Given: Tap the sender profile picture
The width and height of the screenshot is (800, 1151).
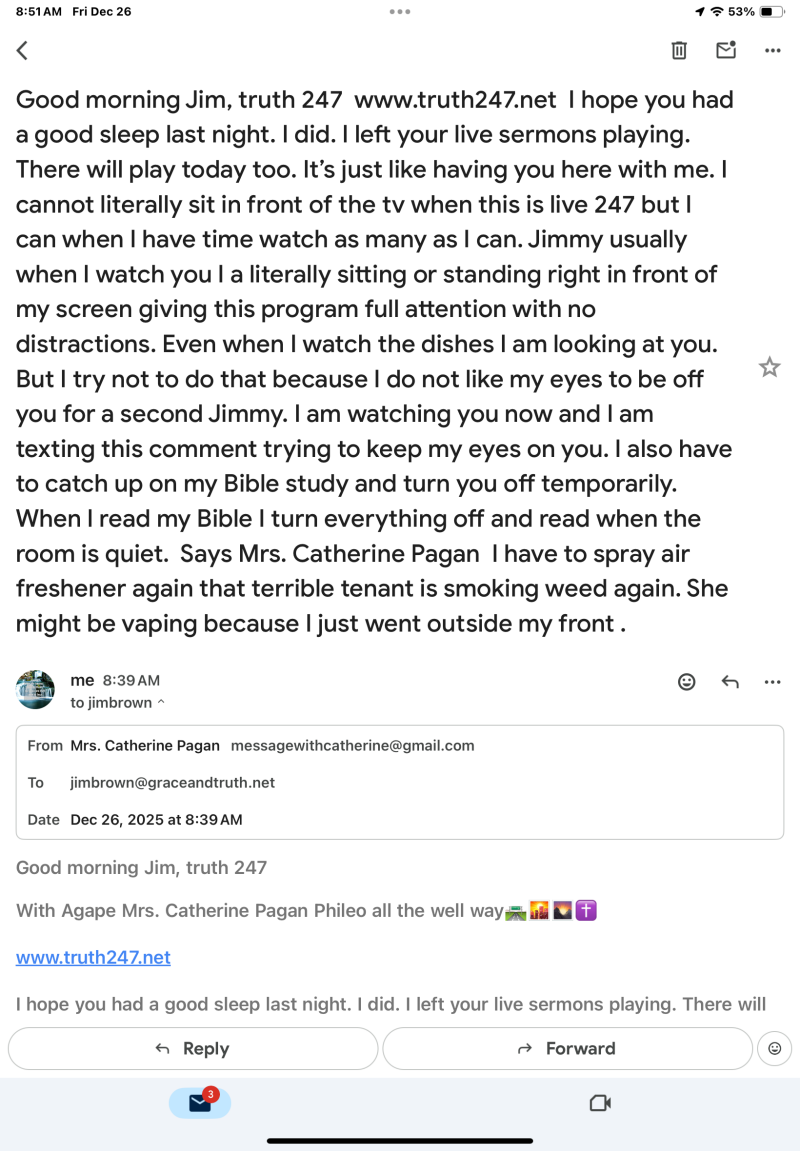Looking at the screenshot, I should [36, 690].
